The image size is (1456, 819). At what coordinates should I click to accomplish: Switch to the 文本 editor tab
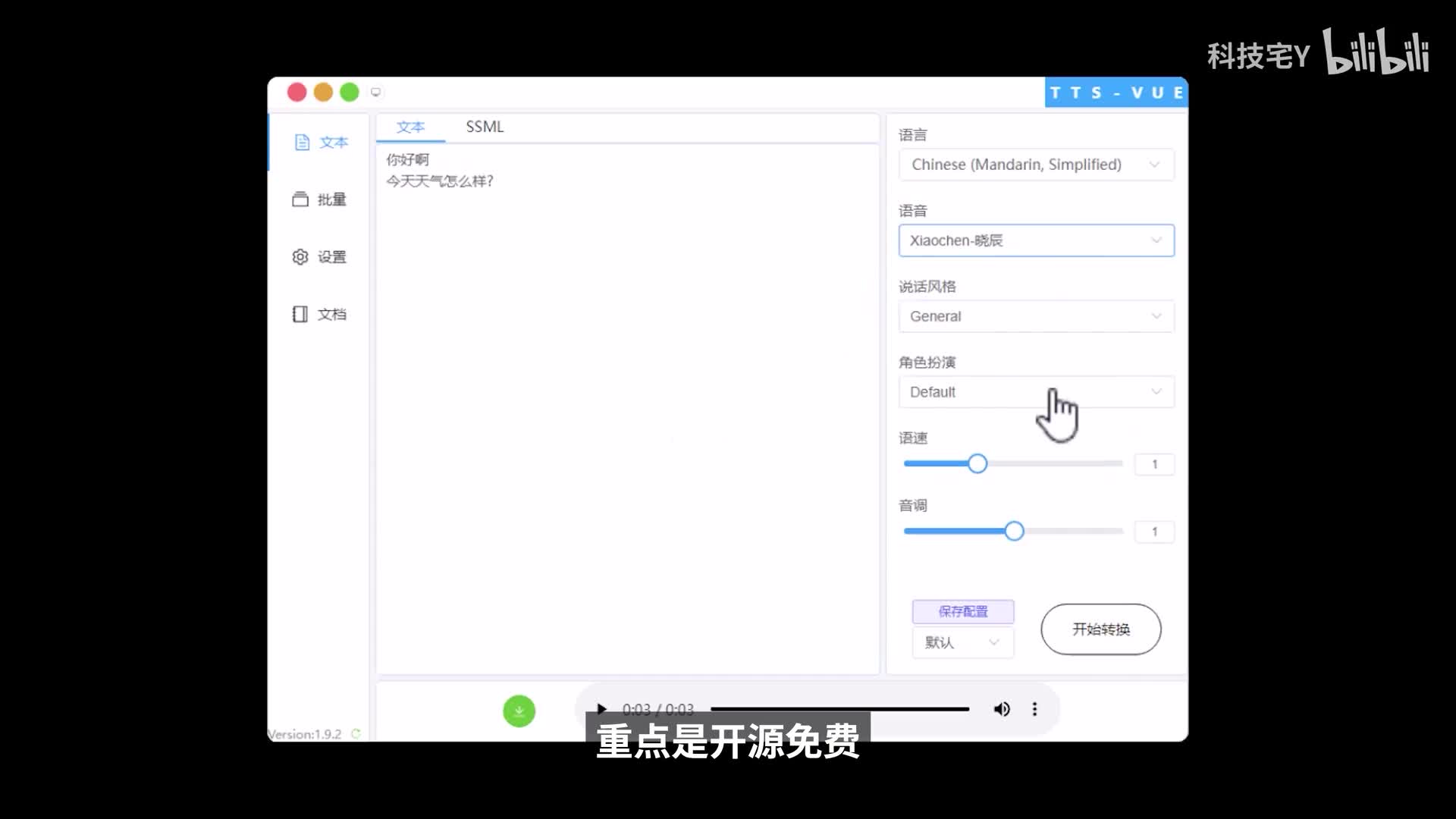(410, 127)
